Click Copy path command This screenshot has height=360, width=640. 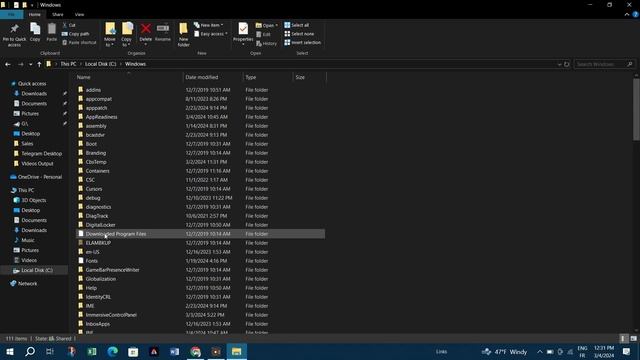coord(76,34)
